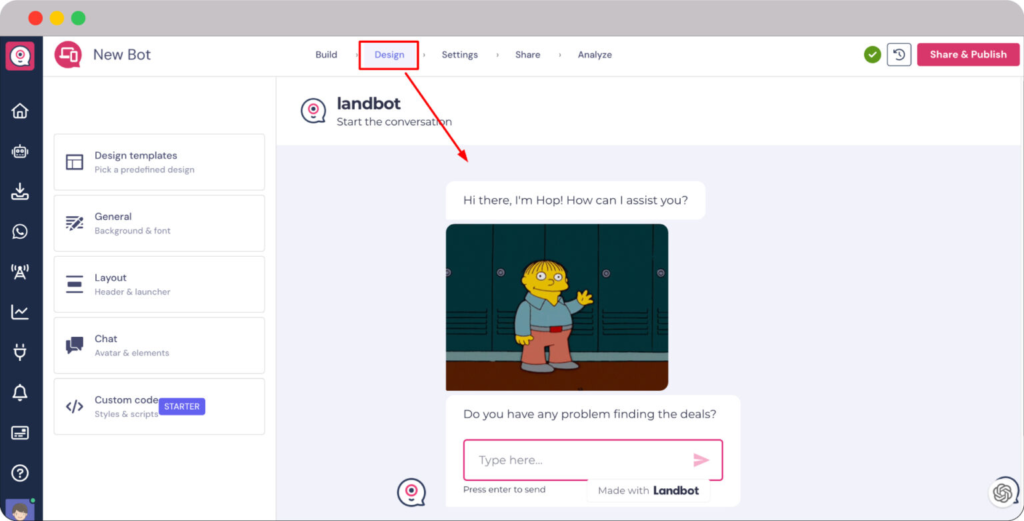Click the bot avatar beside chat messages
Screen dimensions: 1024x521
pos(411,492)
